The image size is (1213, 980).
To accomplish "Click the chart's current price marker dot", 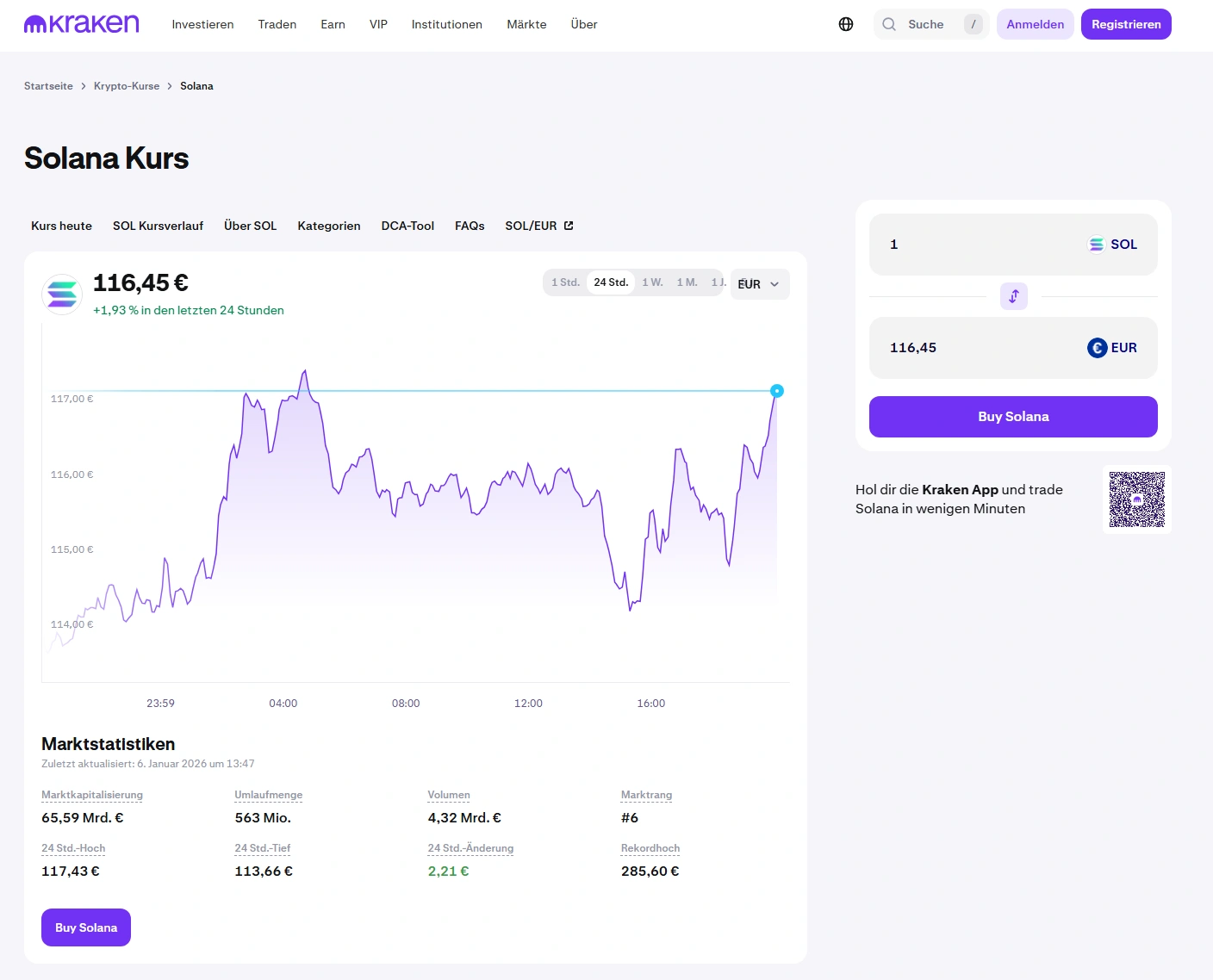I will click(777, 391).
